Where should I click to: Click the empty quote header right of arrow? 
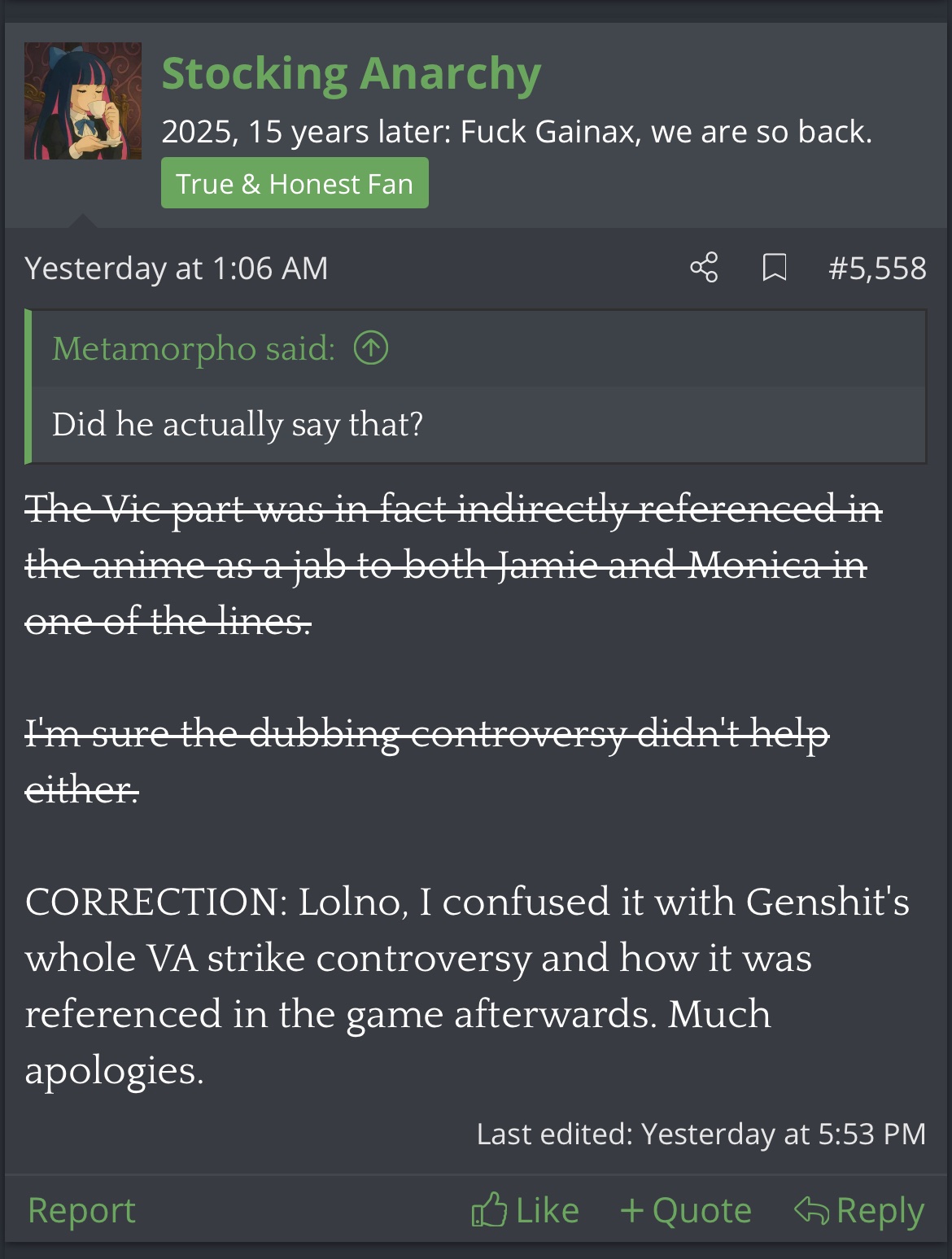click(651, 348)
